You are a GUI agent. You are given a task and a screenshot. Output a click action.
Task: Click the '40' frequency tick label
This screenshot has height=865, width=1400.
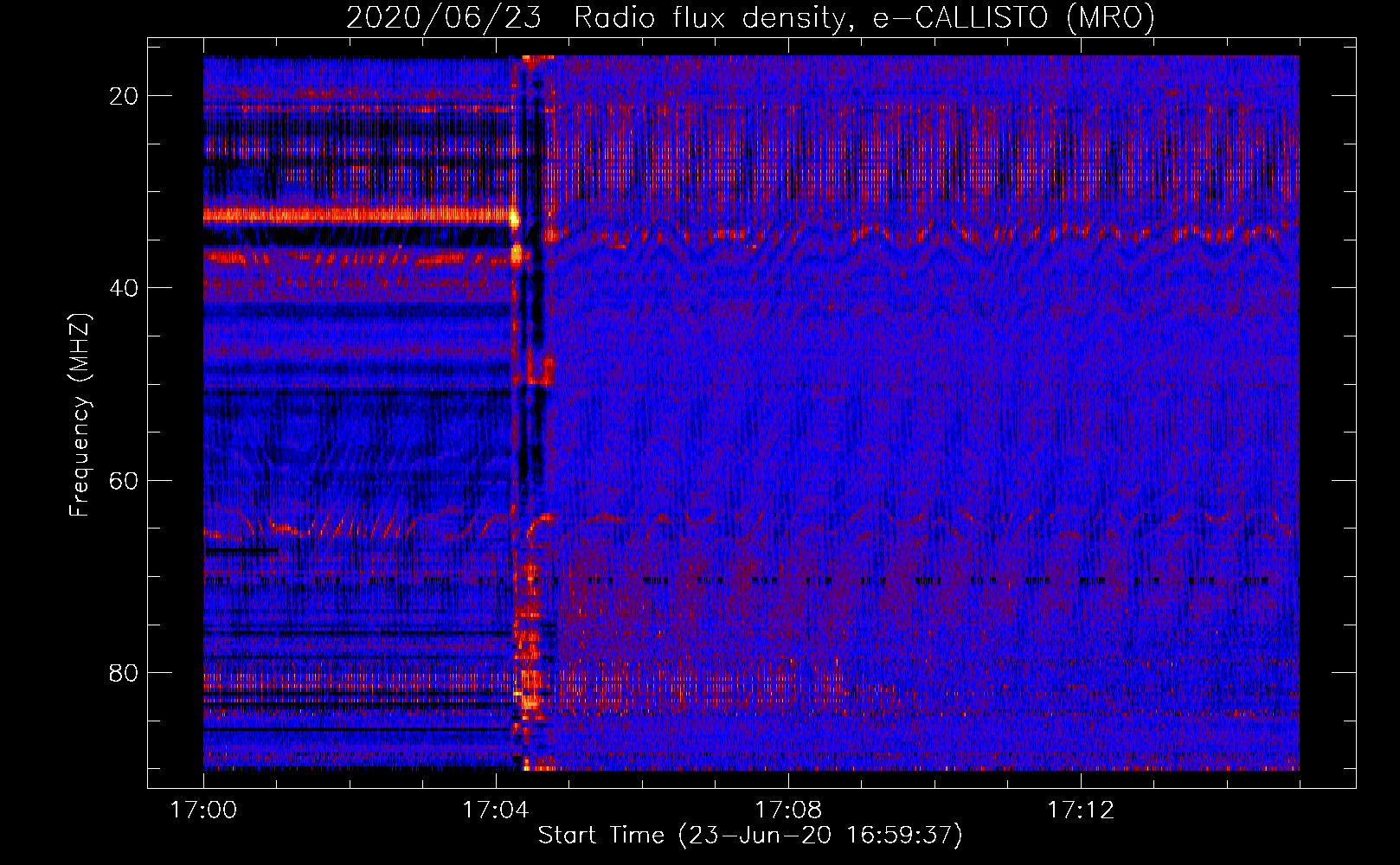125,287
